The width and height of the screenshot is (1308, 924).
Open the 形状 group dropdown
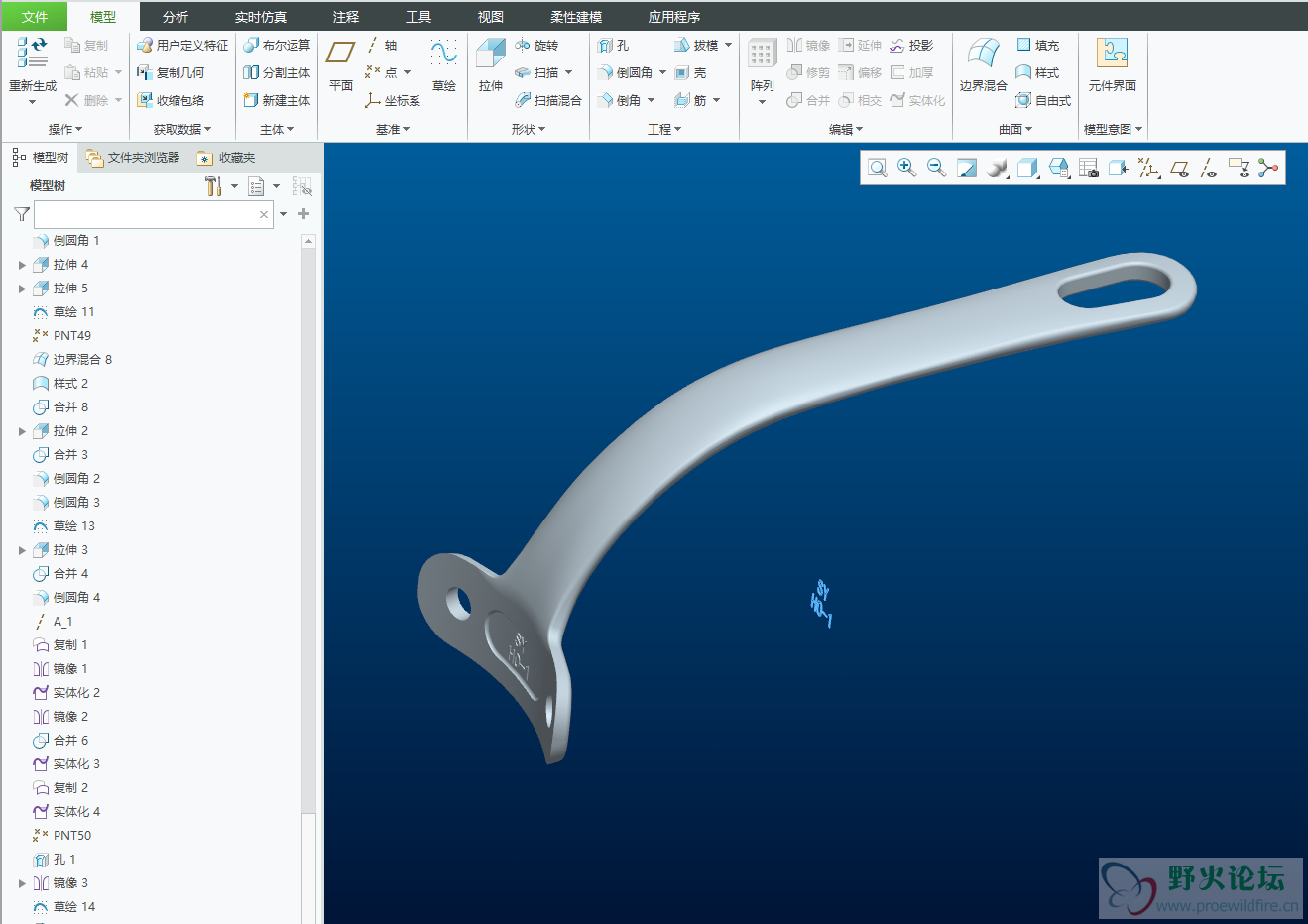click(529, 129)
